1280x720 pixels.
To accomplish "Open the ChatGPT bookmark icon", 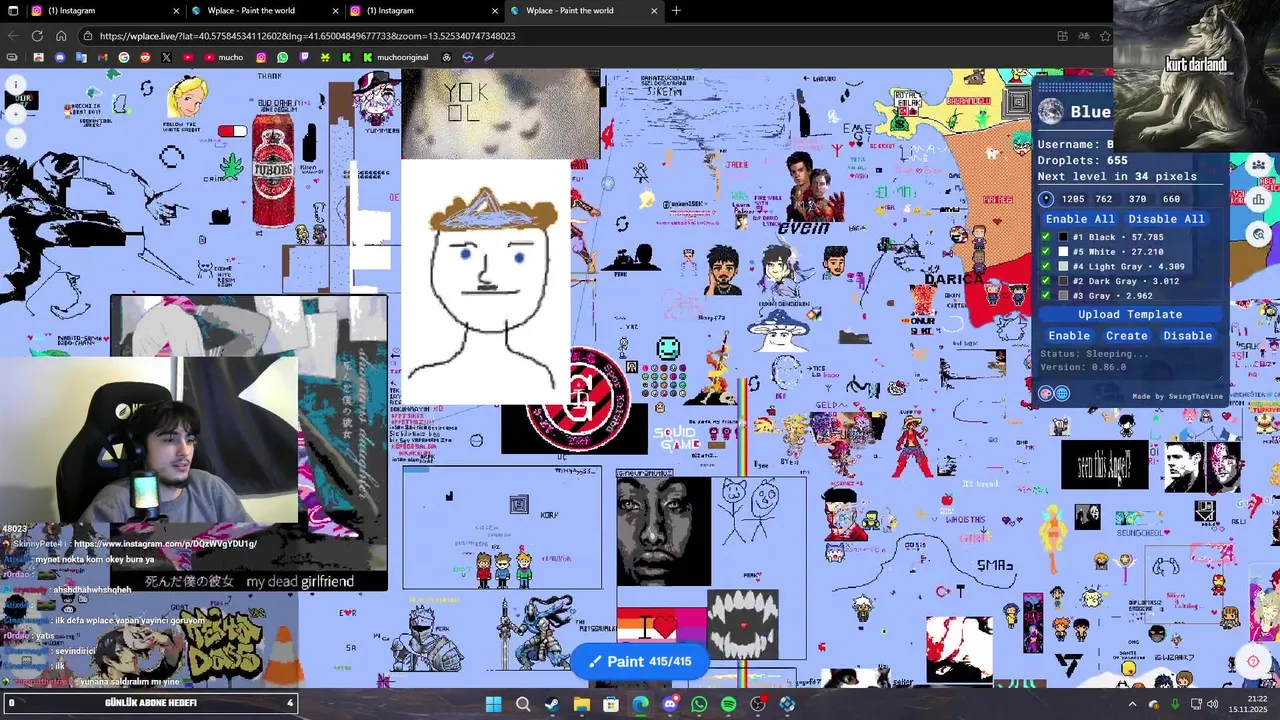I will point(446,57).
